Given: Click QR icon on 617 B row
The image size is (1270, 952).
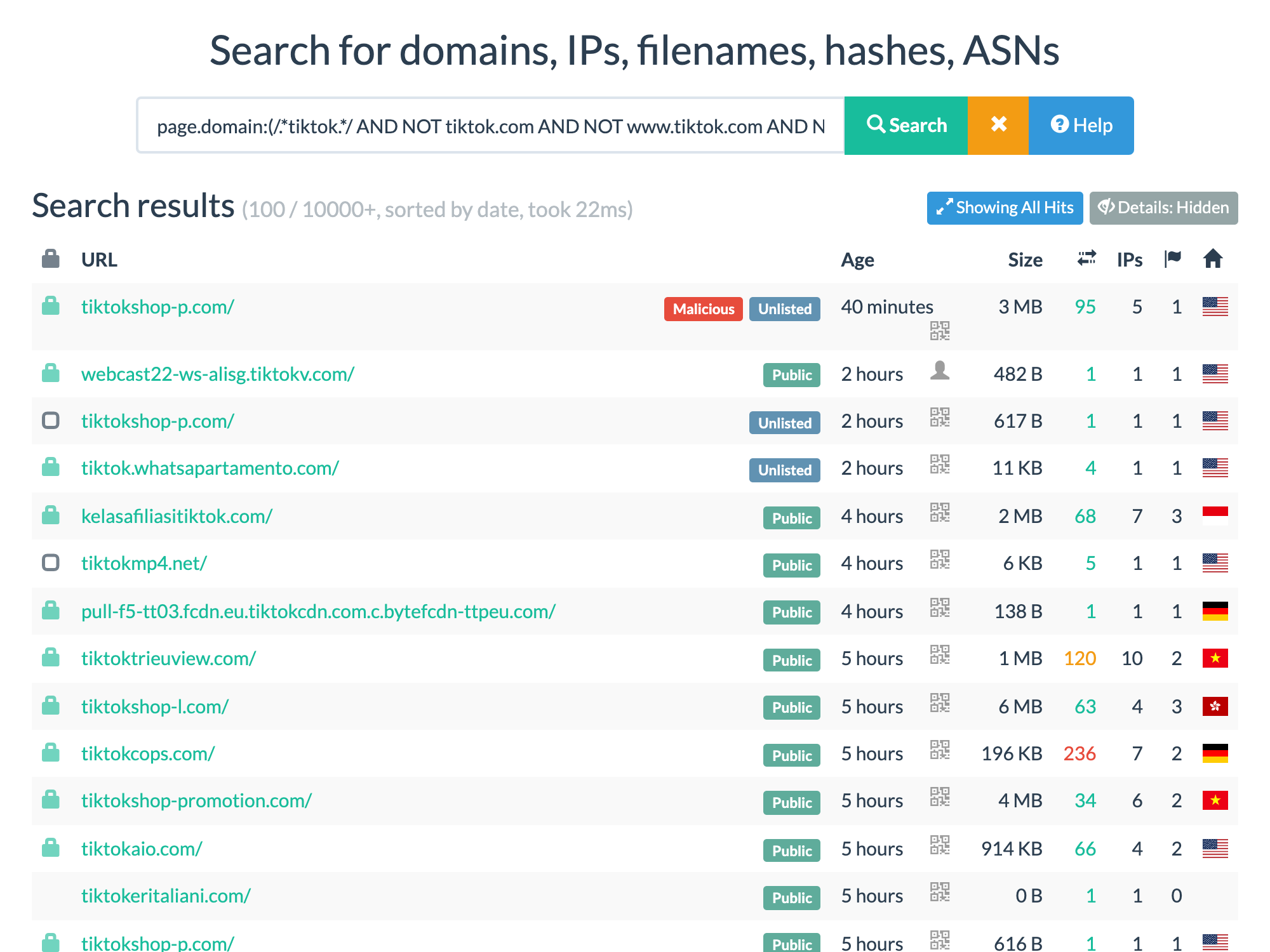Looking at the screenshot, I should coord(940,417).
